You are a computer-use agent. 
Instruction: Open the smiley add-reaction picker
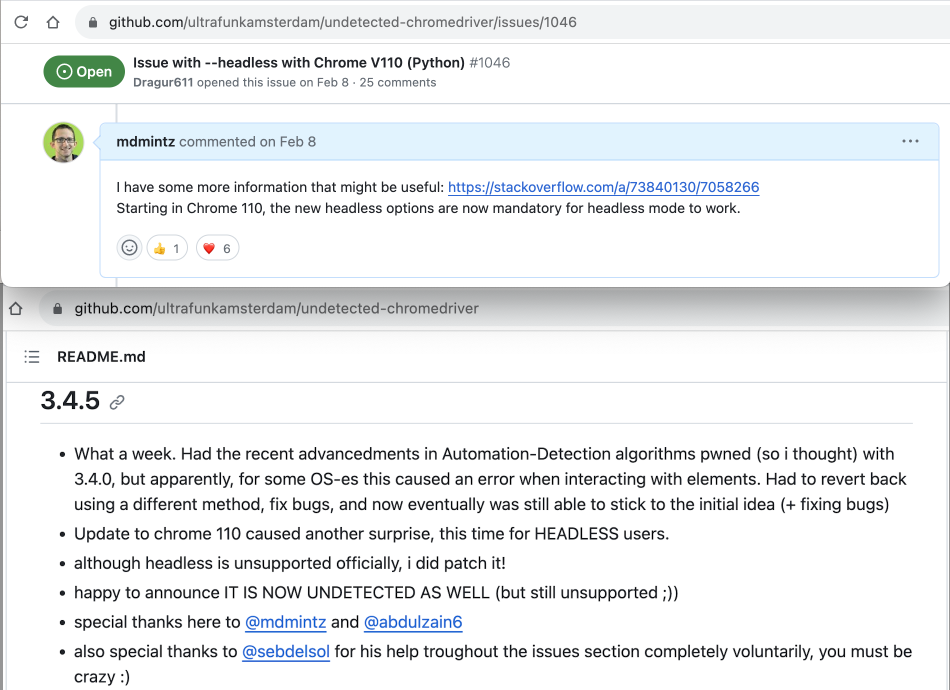[129, 248]
